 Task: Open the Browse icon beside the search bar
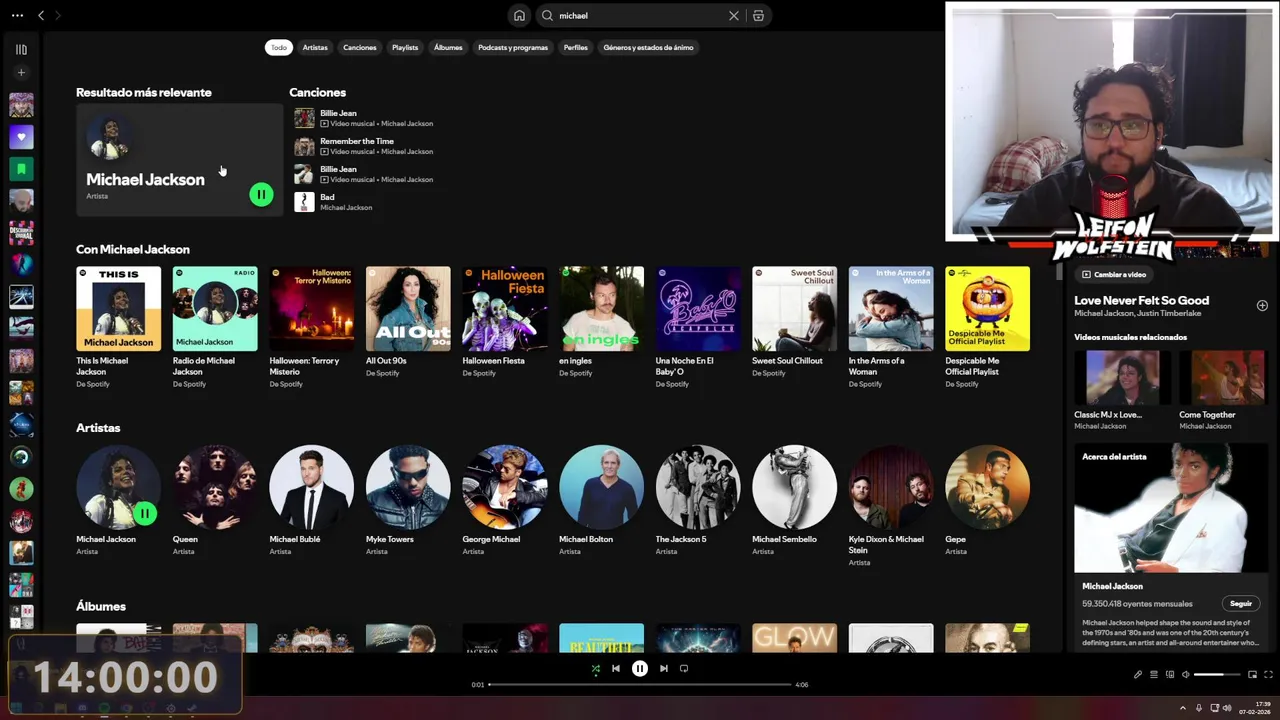tap(758, 16)
